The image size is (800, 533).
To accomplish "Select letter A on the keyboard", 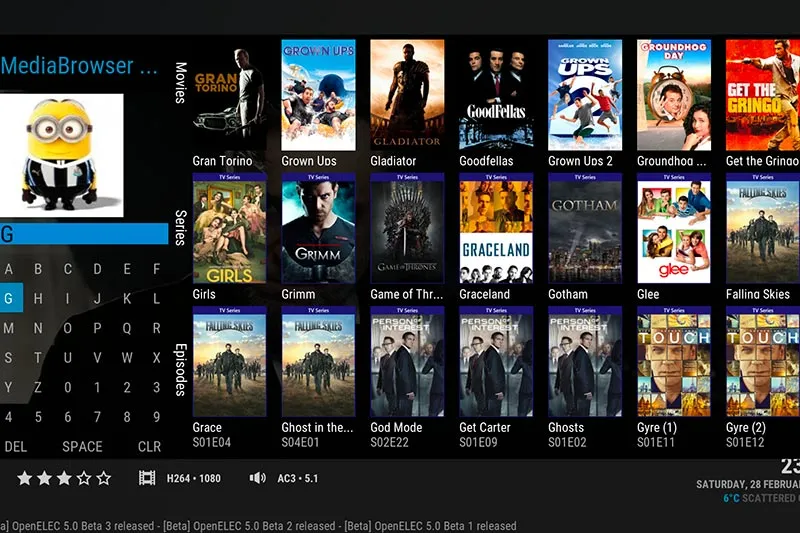I will click(x=9, y=269).
